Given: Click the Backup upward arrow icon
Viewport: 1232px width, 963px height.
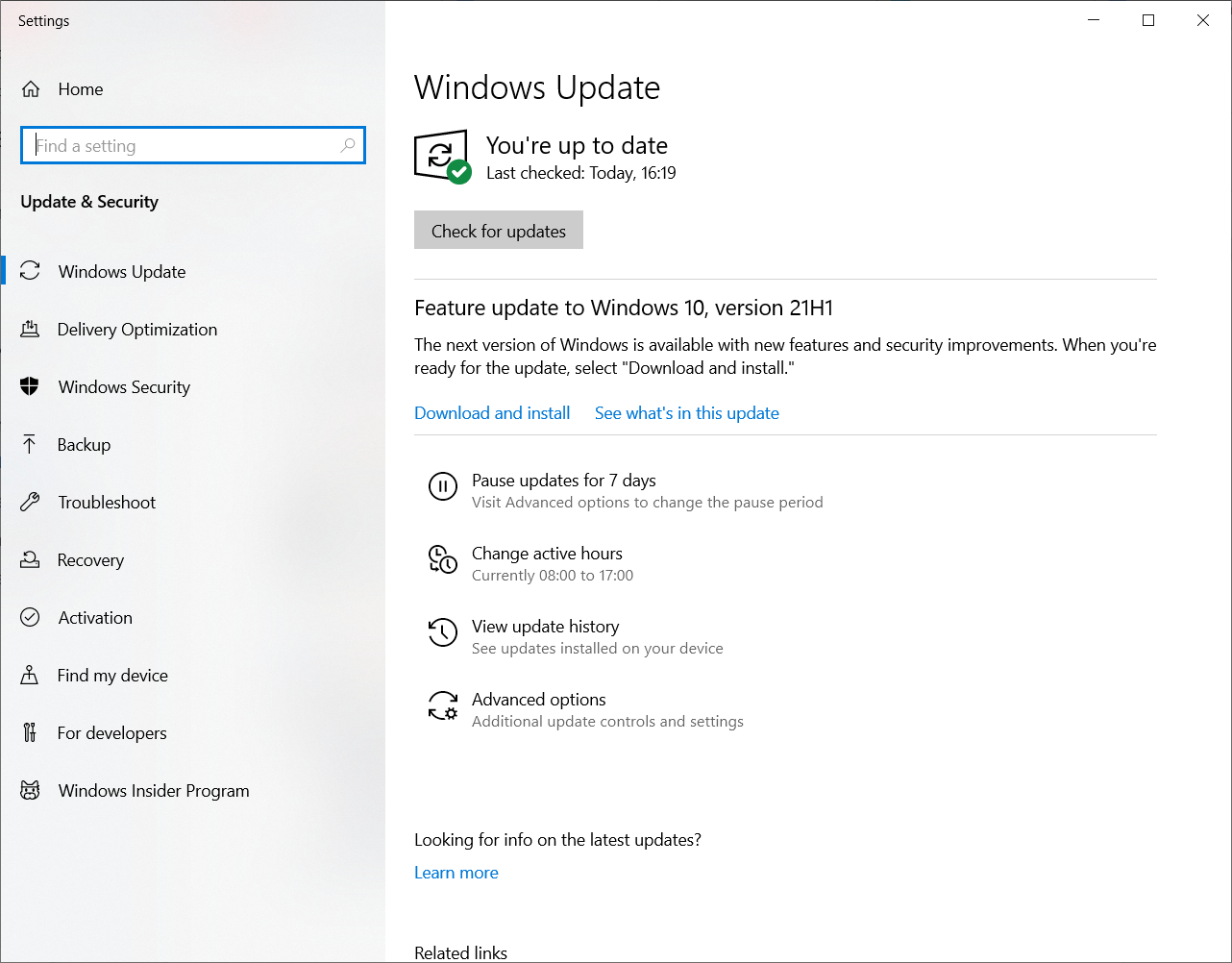Looking at the screenshot, I should (x=30, y=444).
